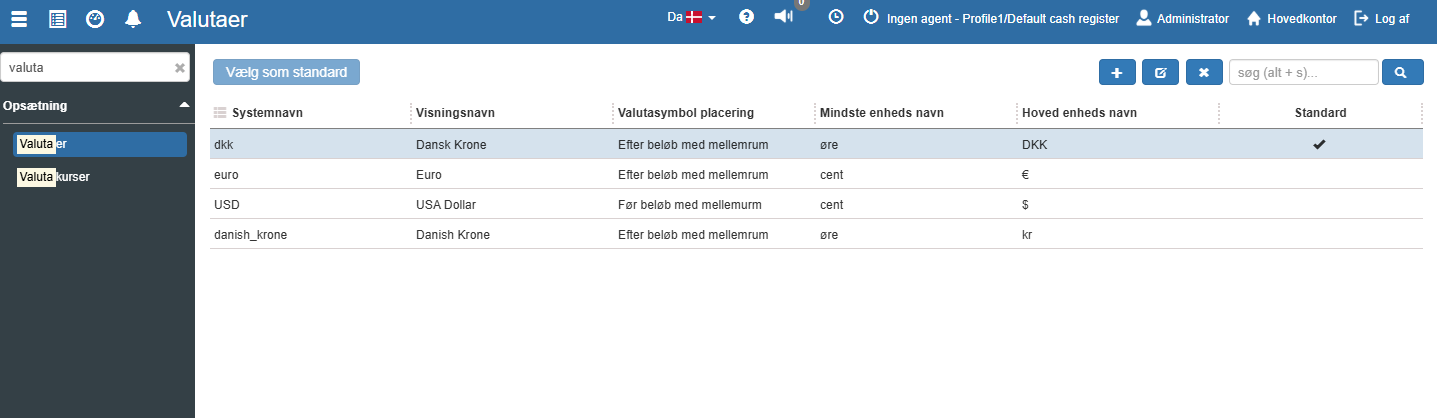Open the column chooser icon beside Systemnavn
The height and width of the screenshot is (418, 1437).
[x=221, y=113]
